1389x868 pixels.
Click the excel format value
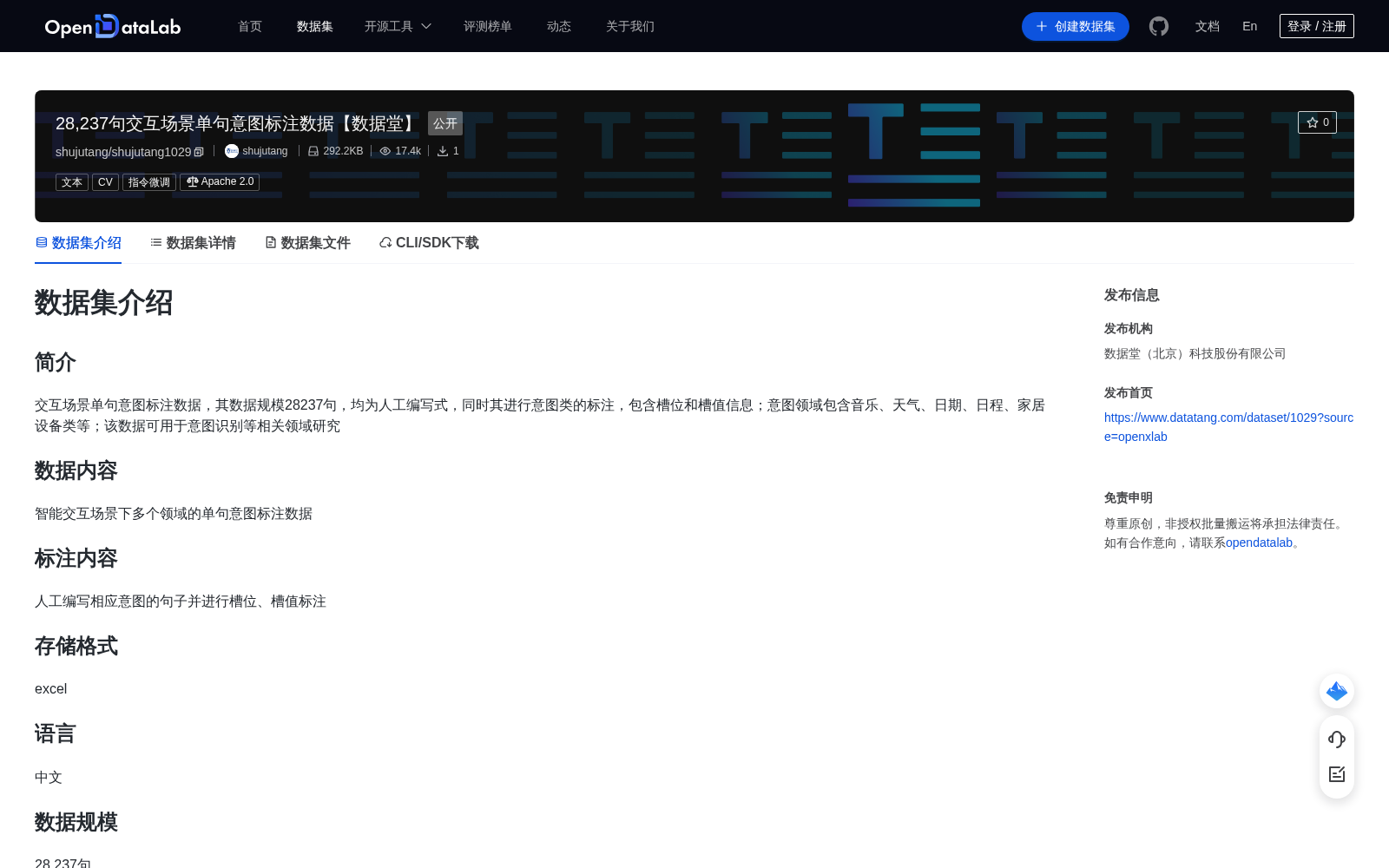[51, 689]
